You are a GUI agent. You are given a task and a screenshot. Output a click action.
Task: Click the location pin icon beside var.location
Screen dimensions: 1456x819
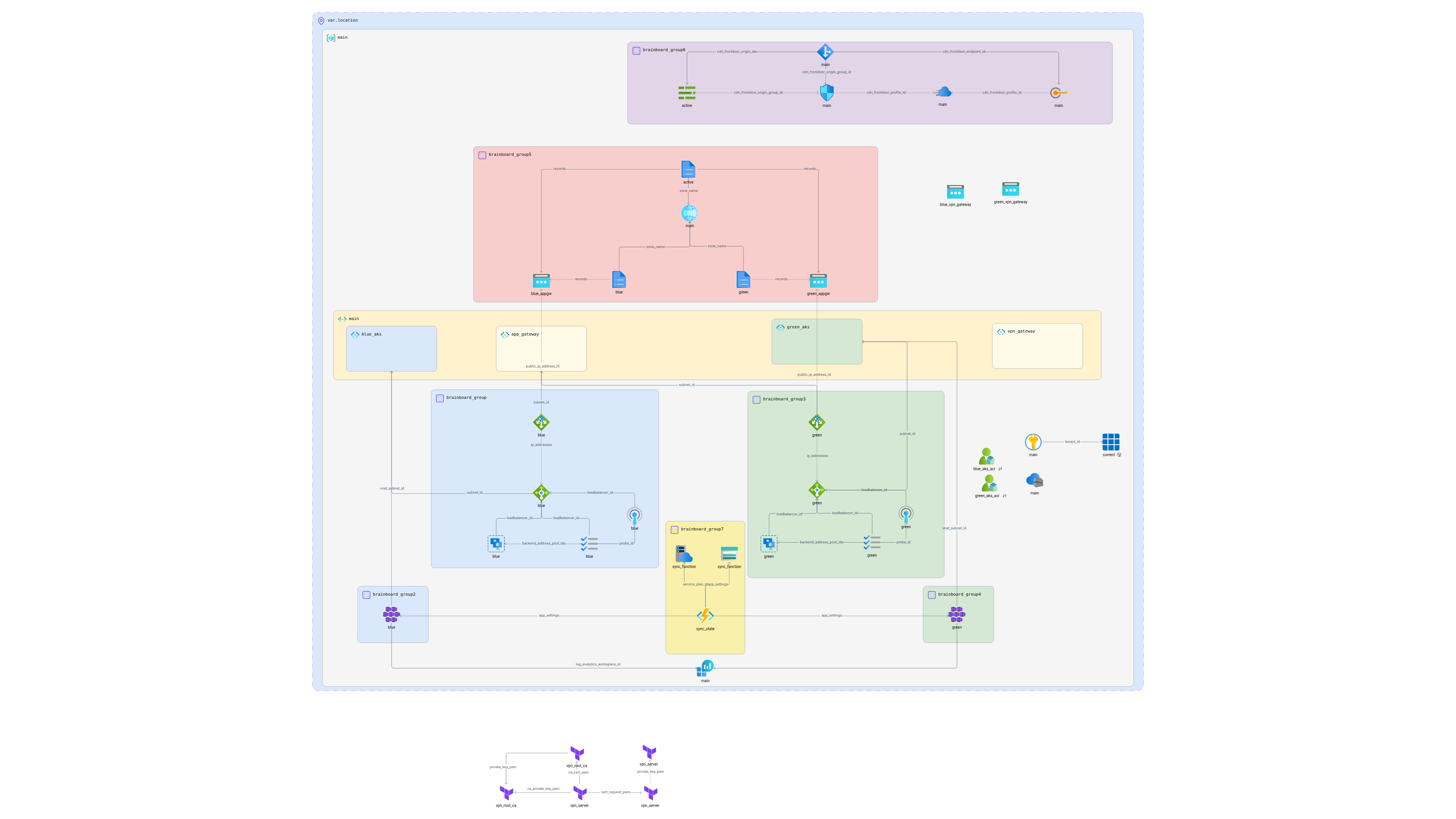click(x=321, y=21)
